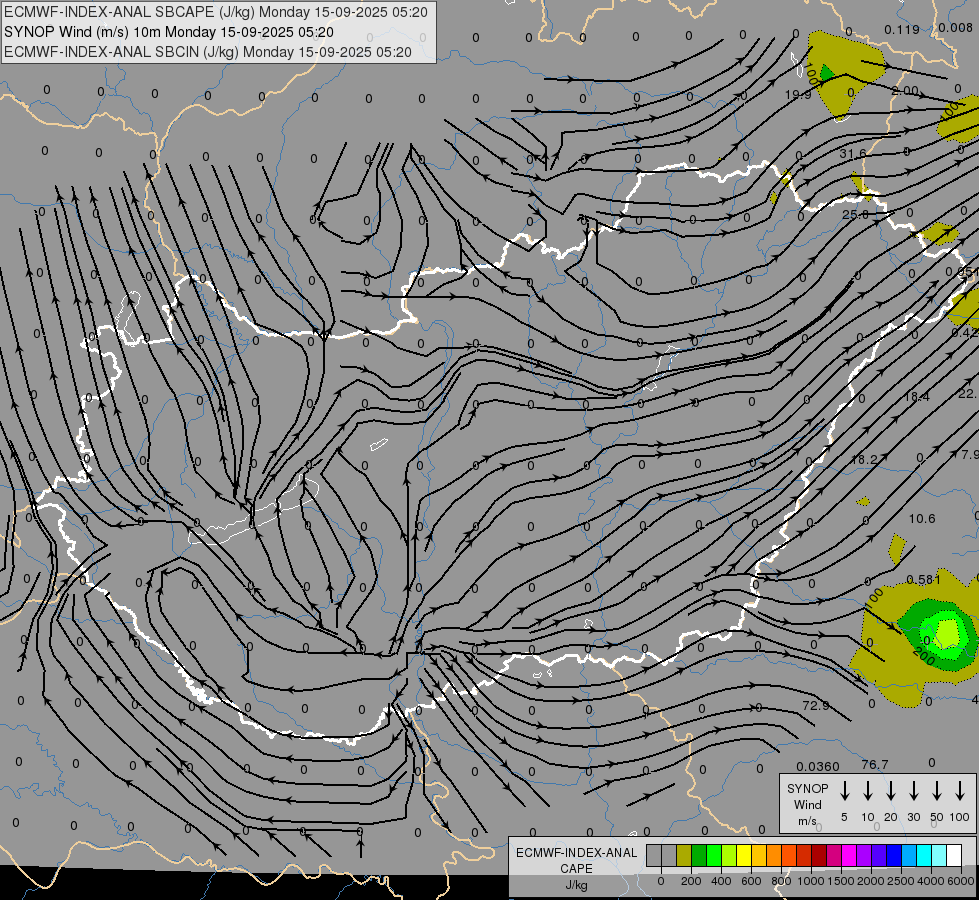Screen dimensions: 979x900
Task: Click the 18.2 value on the map
Action: click(865, 459)
